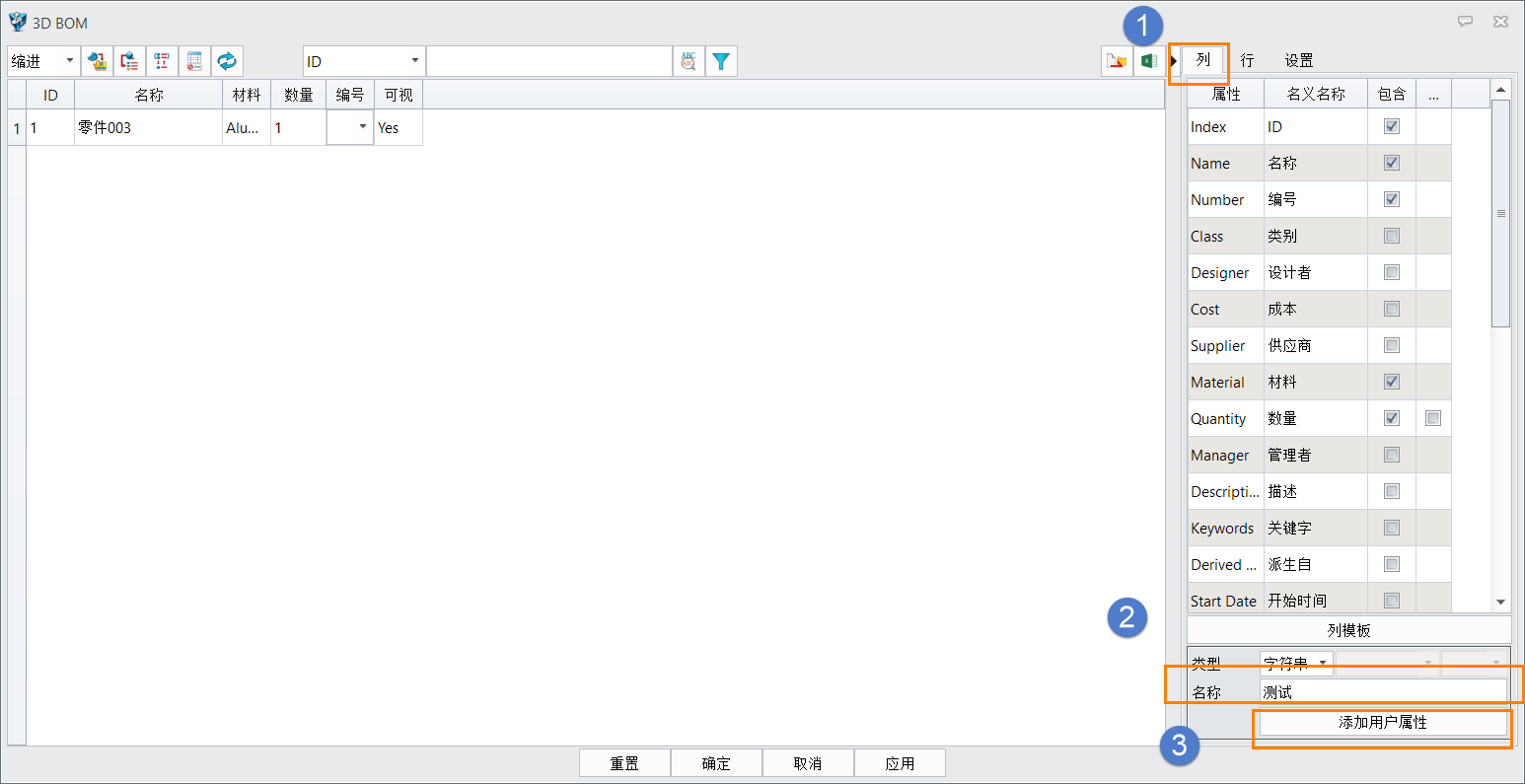Click the 可视 column header
Image resolution: width=1525 pixels, height=784 pixels.
(x=399, y=95)
